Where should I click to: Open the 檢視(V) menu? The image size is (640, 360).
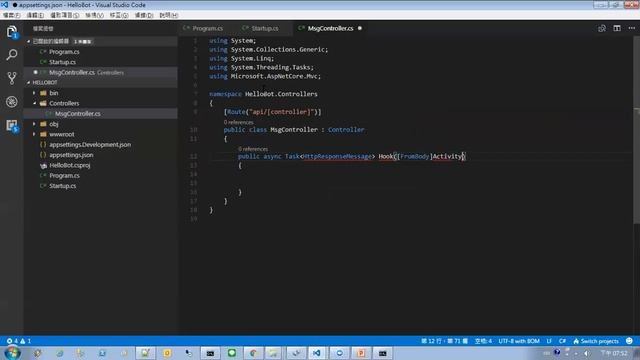(x=94, y=15)
